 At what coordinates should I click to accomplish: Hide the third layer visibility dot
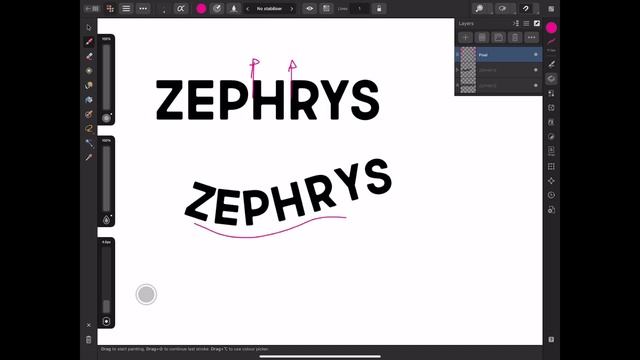pos(536,86)
